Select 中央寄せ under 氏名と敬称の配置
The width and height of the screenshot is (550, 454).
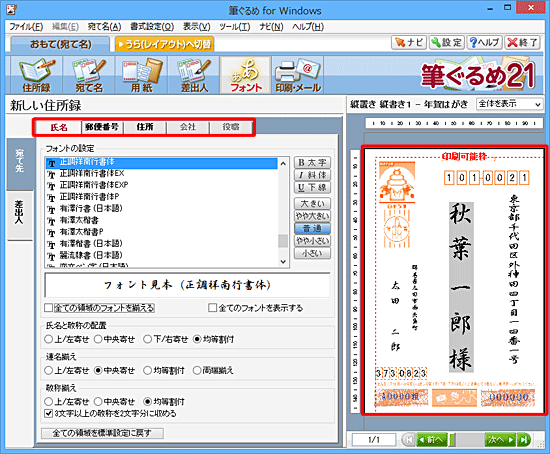point(98,339)
